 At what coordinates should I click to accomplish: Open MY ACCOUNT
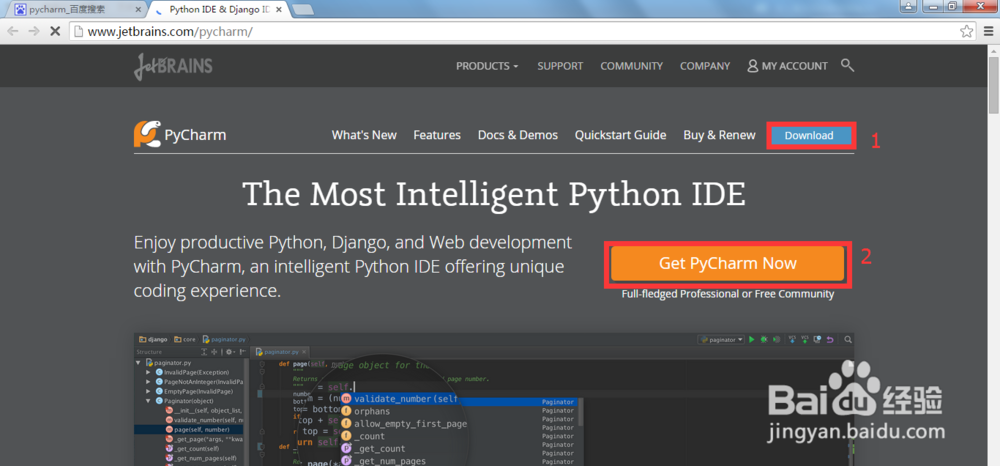pyautogui.click(x=787, y=66)
